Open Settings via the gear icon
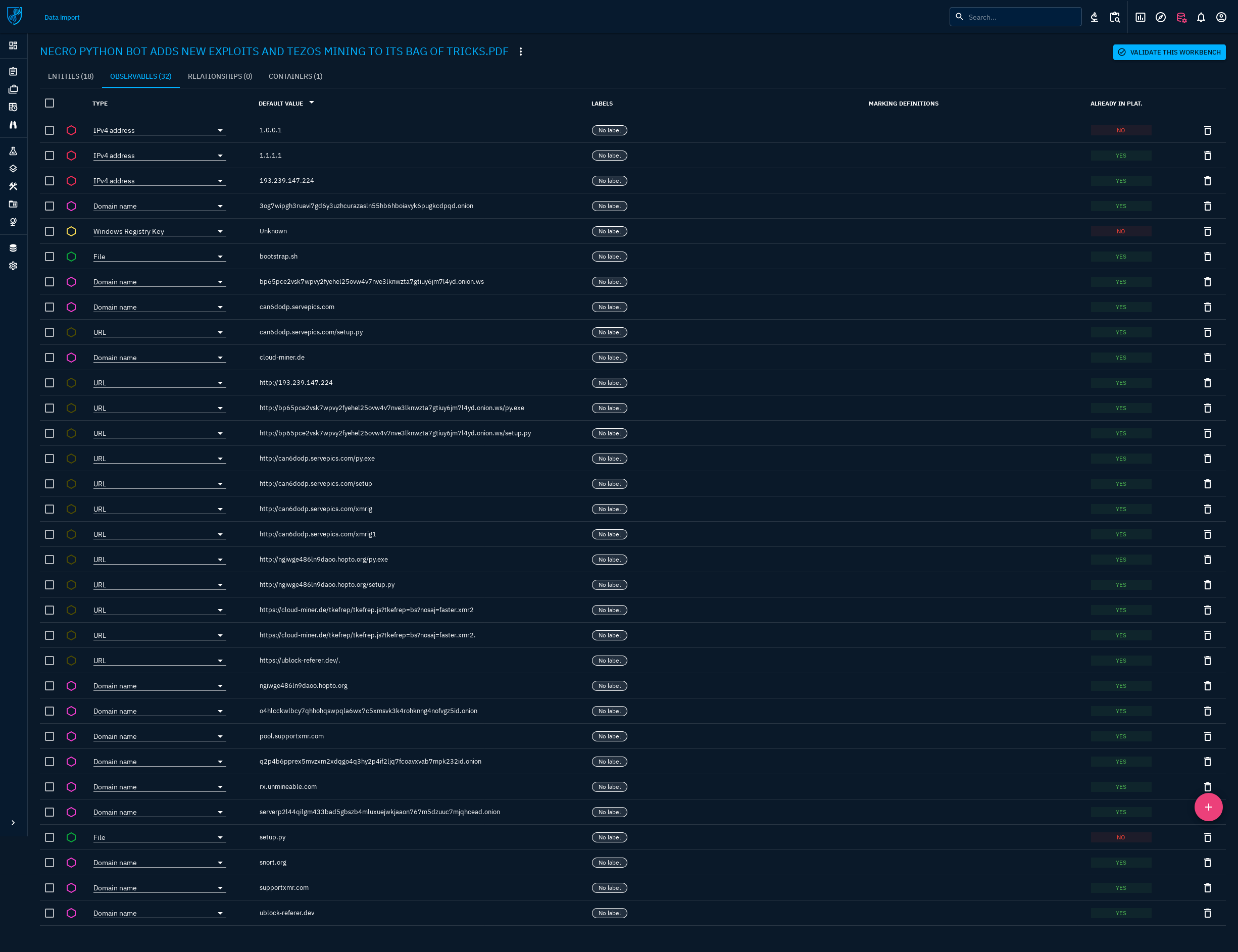1238x952 pixels. pyautogui.click(x=13, y=266)
